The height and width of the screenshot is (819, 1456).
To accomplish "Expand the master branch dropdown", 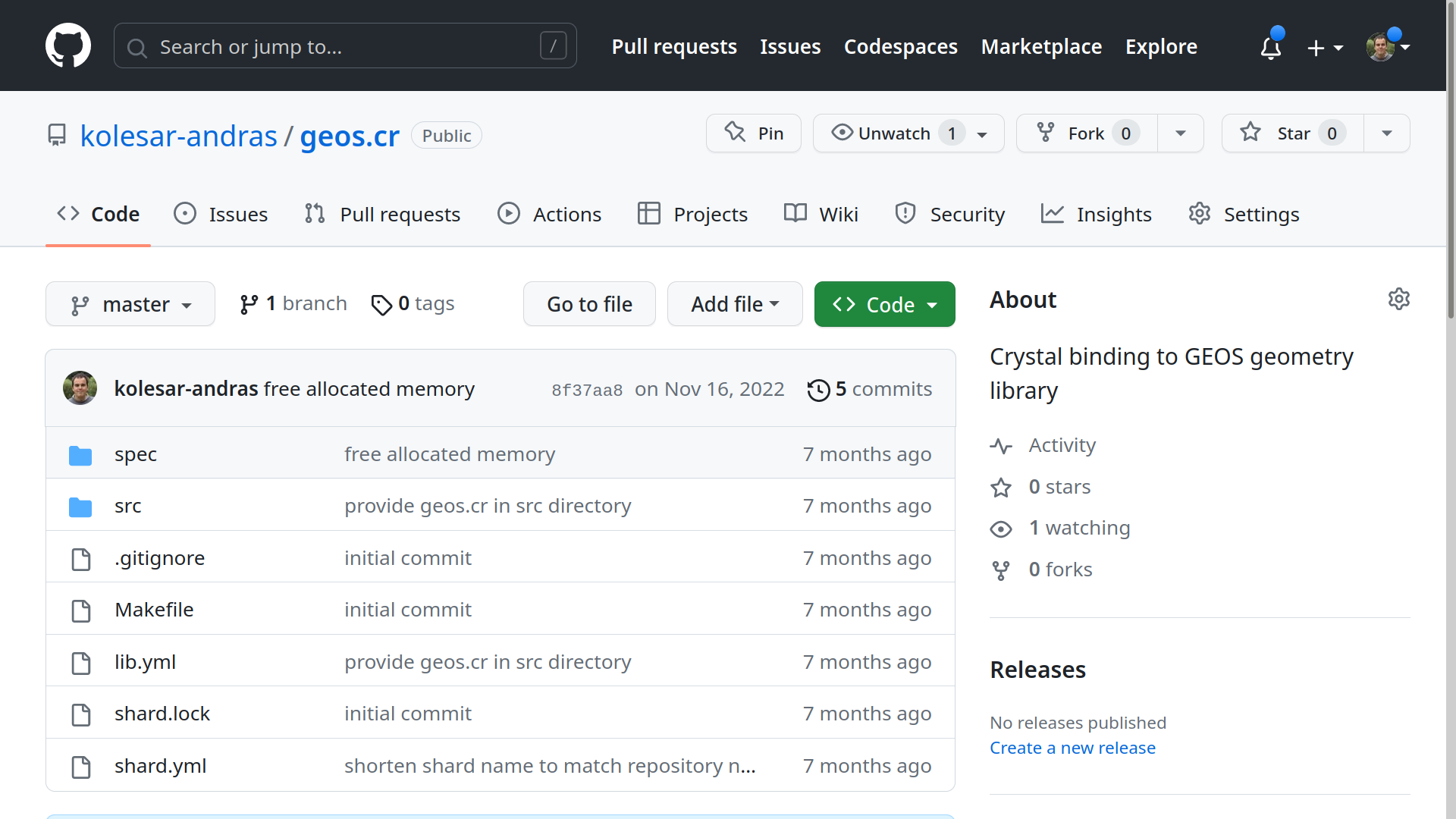I will coord(130,304).
